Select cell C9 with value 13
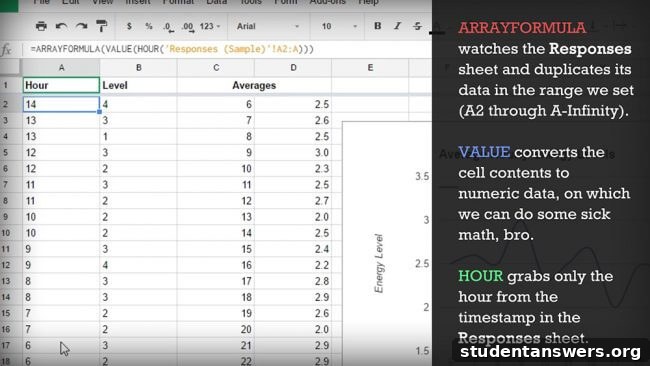This screenshot has width=650, height=366. pos(216,217)
